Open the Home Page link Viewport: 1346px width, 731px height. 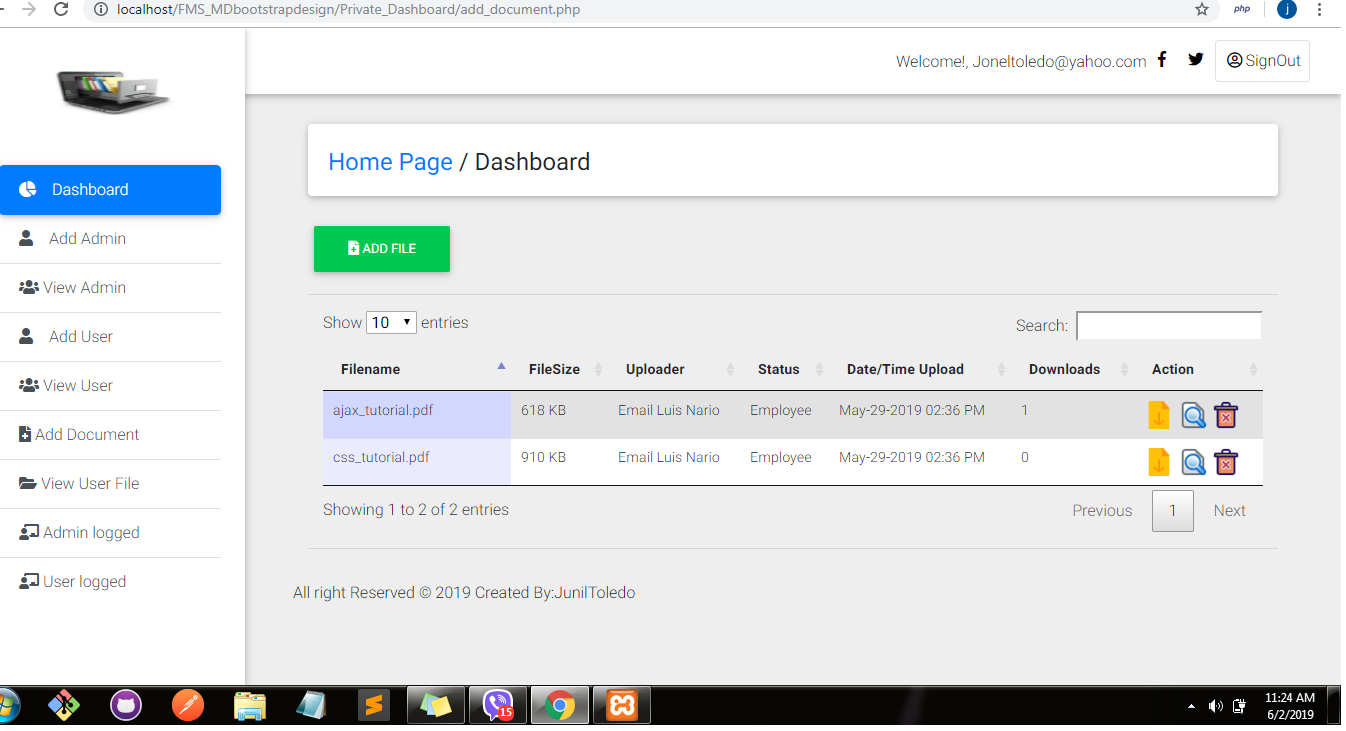[390, 161]
